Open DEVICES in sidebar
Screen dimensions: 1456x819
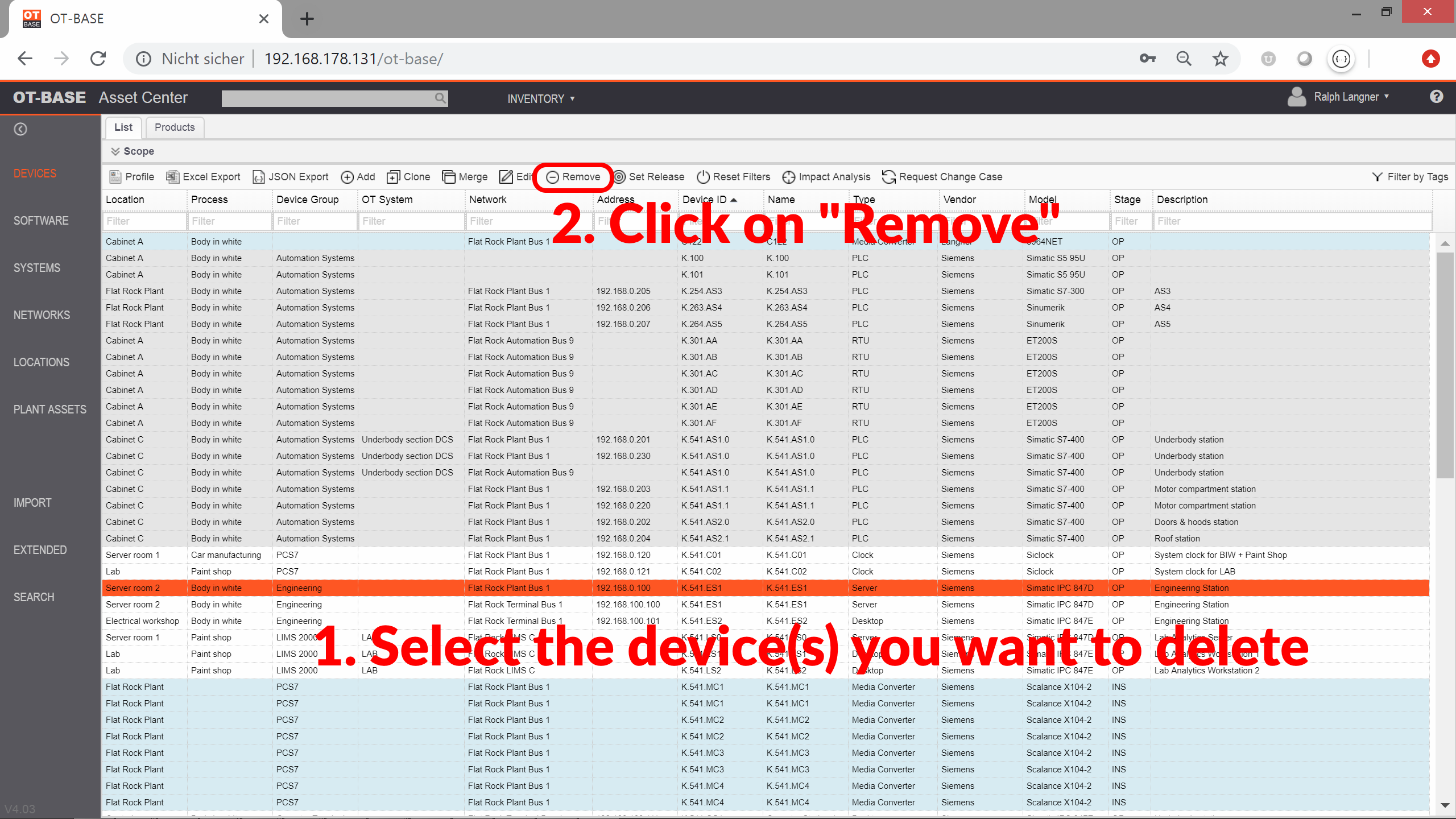click(35, 173)
